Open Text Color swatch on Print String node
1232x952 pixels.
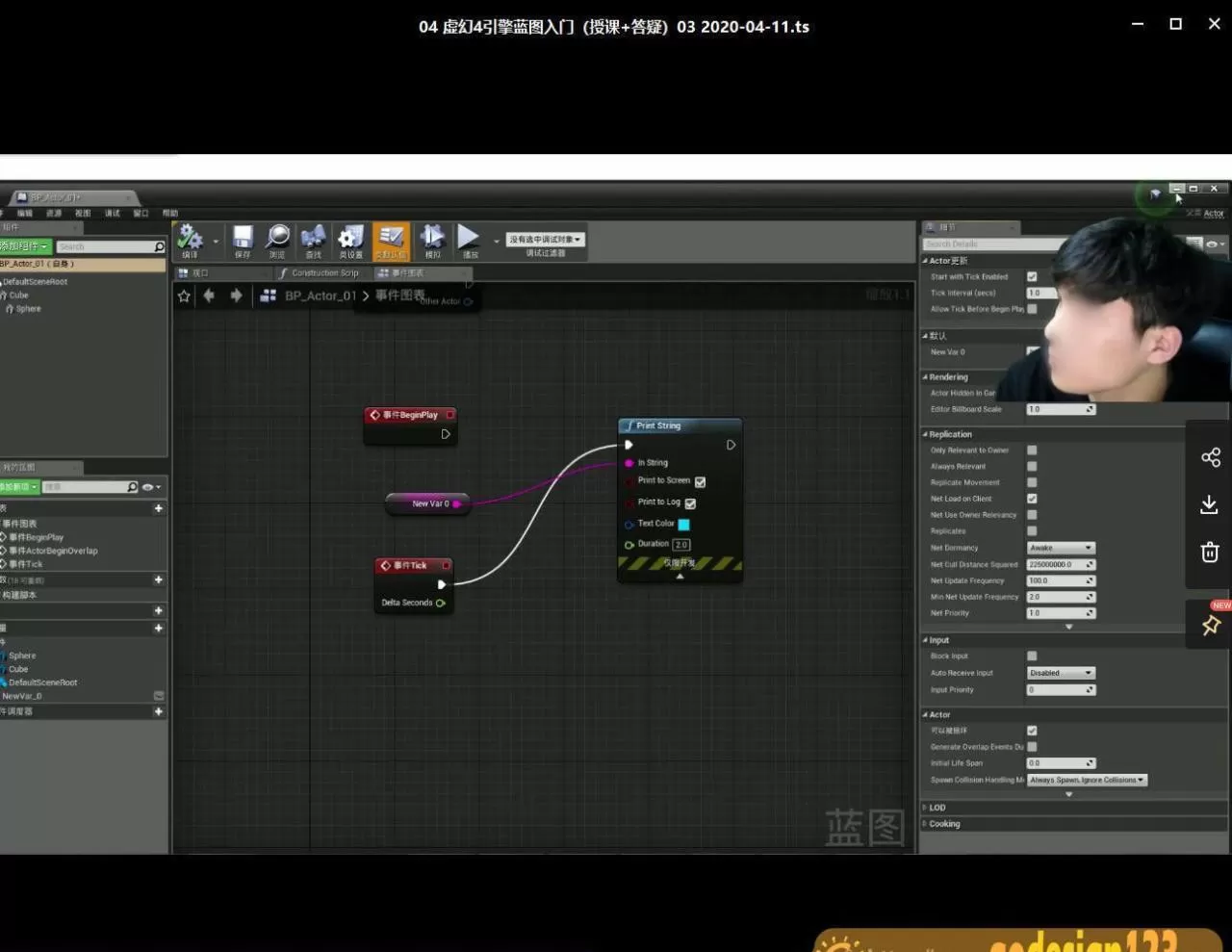click(683, 523)
